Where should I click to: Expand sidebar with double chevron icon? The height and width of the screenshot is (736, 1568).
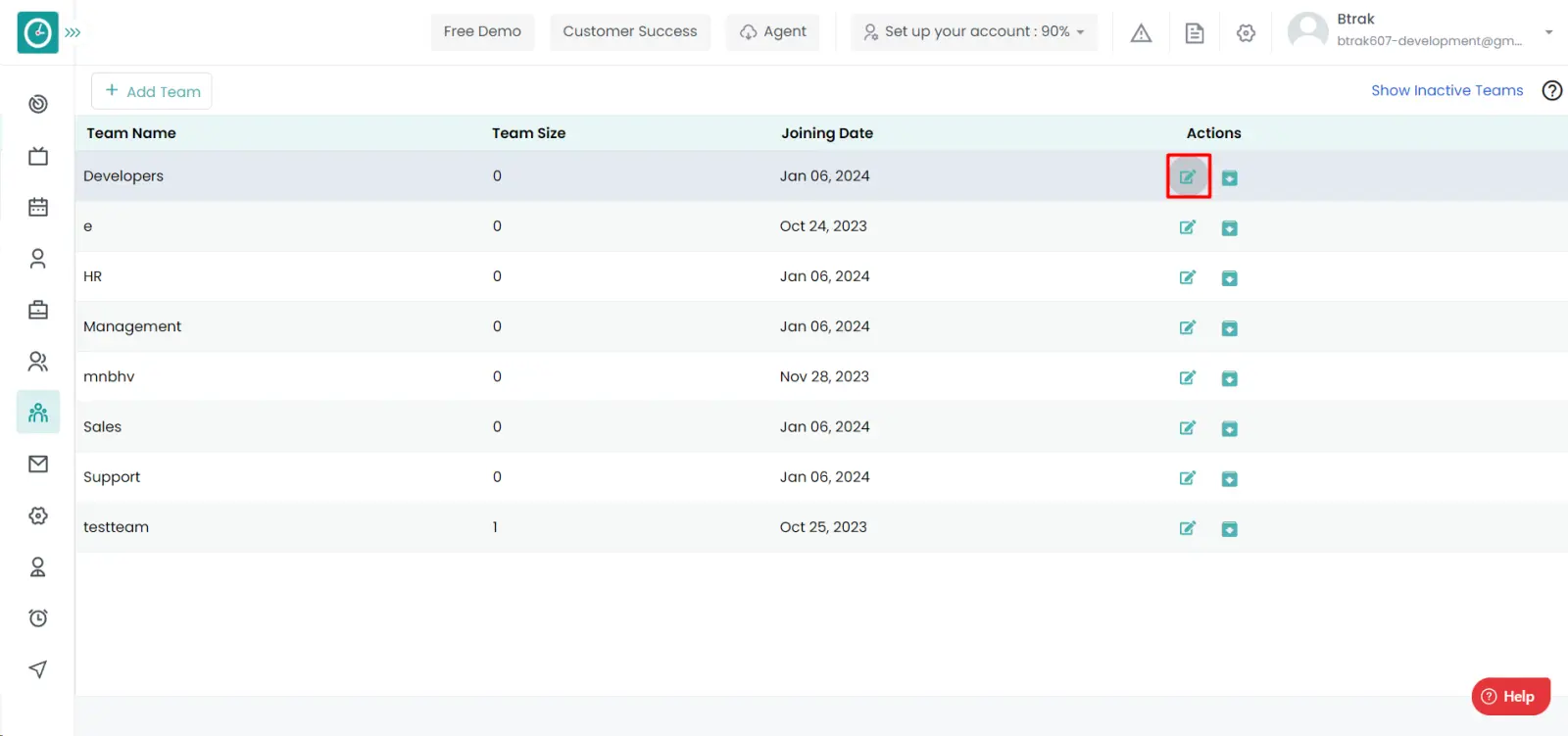(73, 32)
